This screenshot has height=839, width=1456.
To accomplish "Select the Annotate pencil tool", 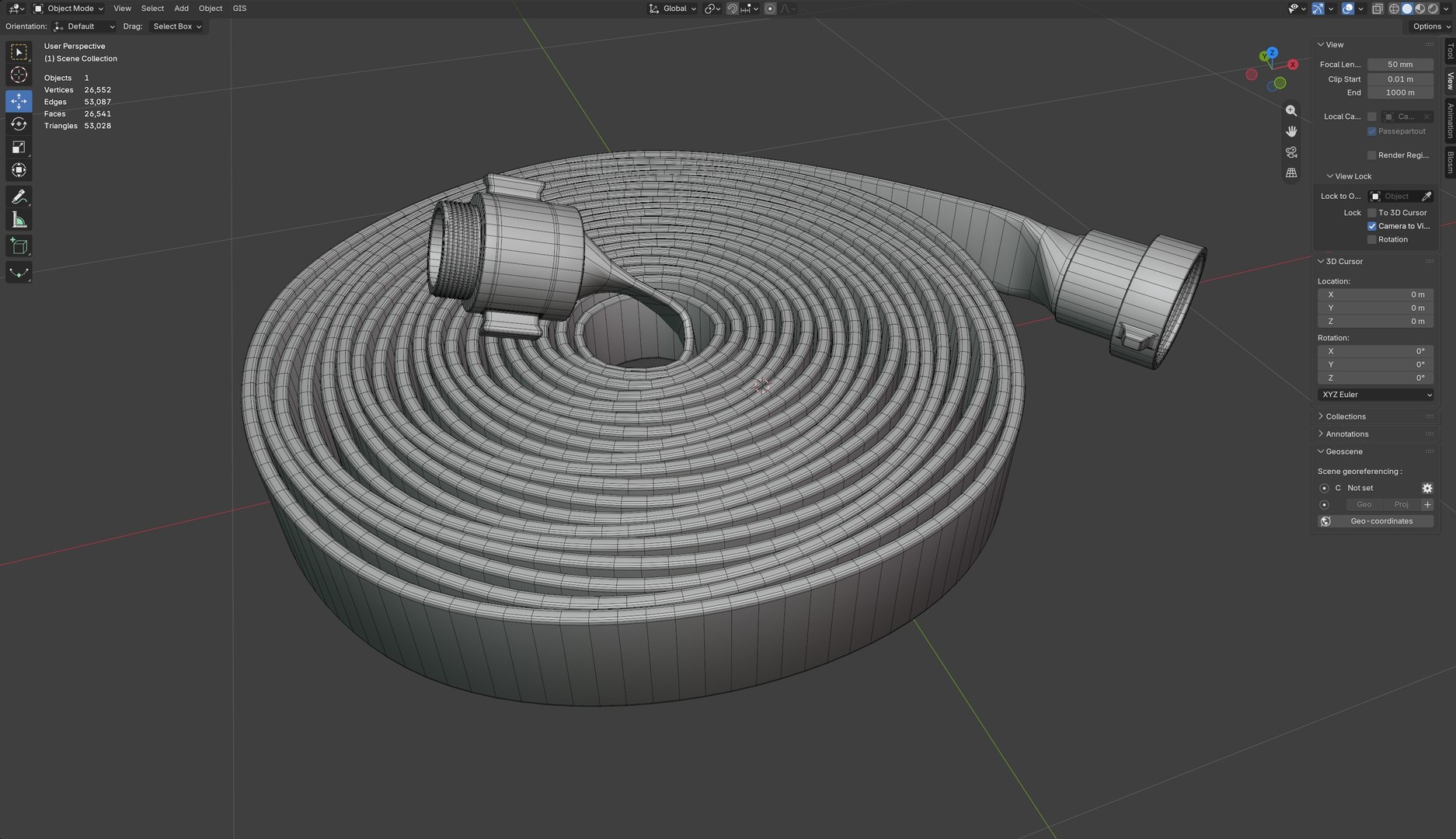I will pos(19,197).
